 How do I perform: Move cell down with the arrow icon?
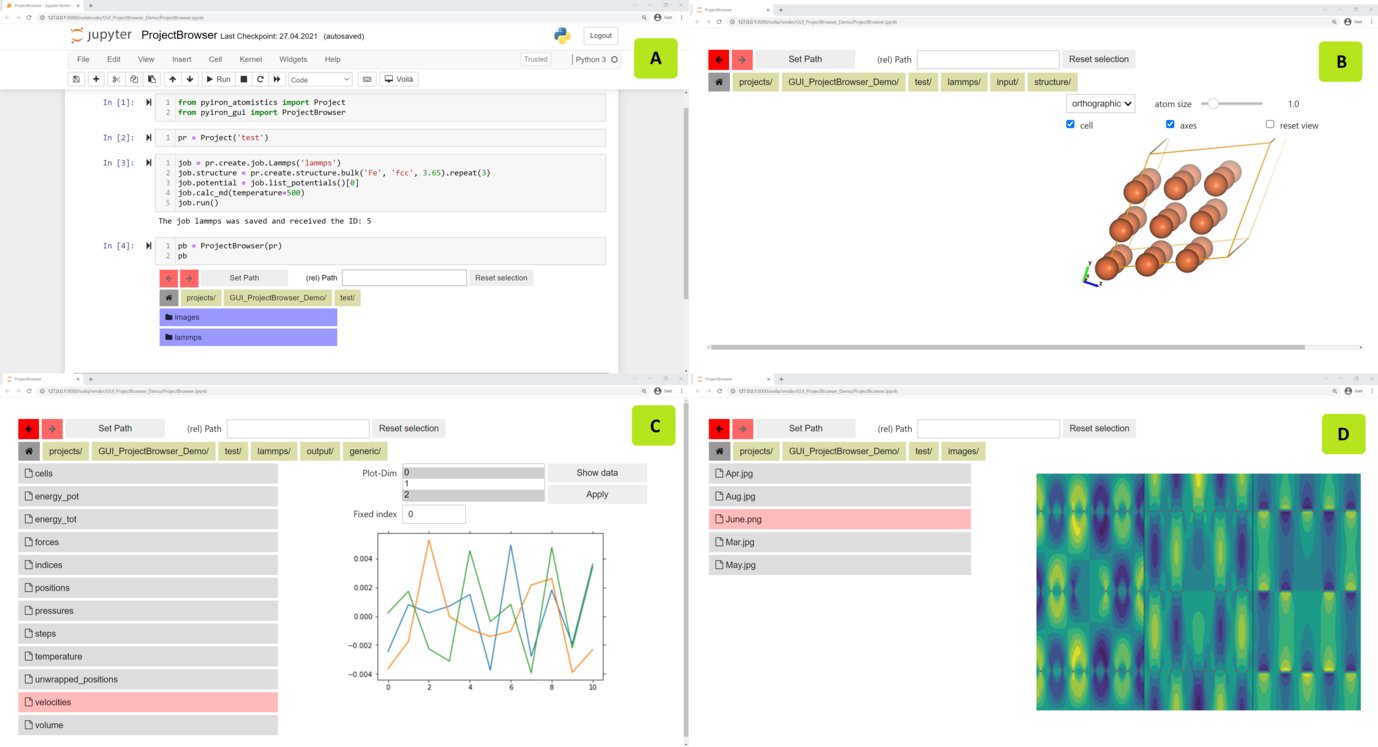point(189,79)
